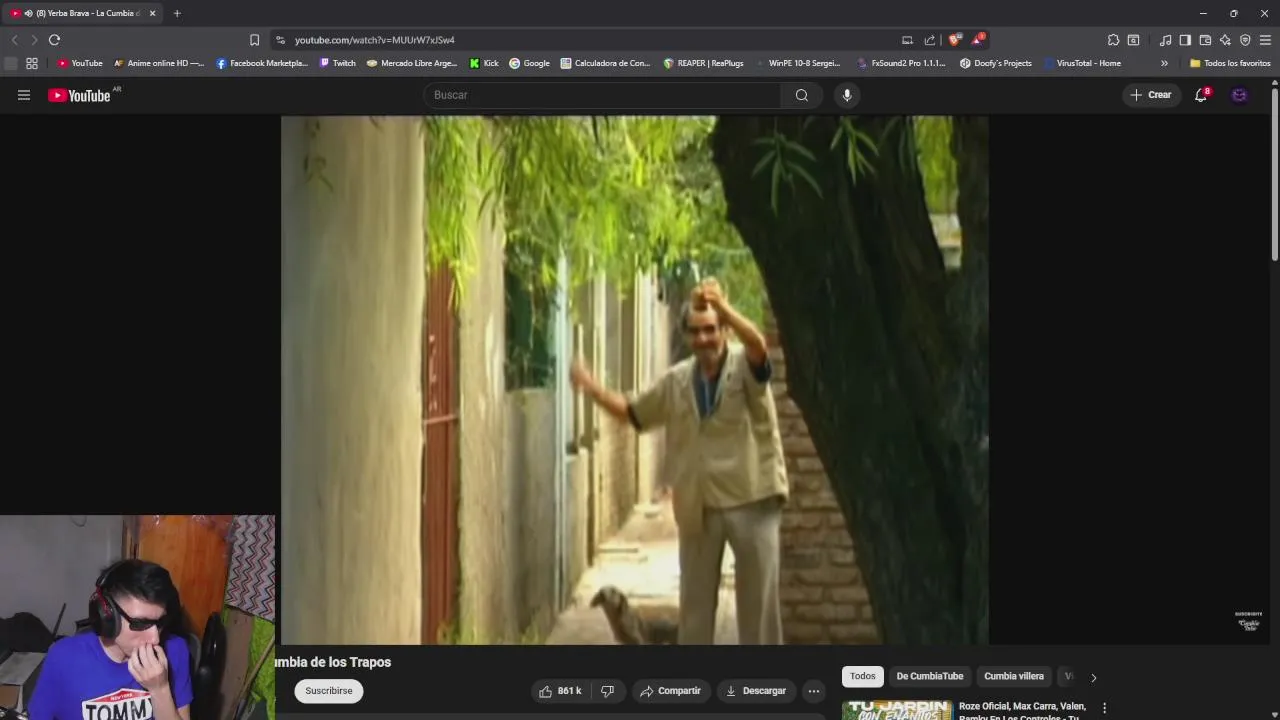
Task: Open the browser main menu icon
Action: pos(1265,40)
